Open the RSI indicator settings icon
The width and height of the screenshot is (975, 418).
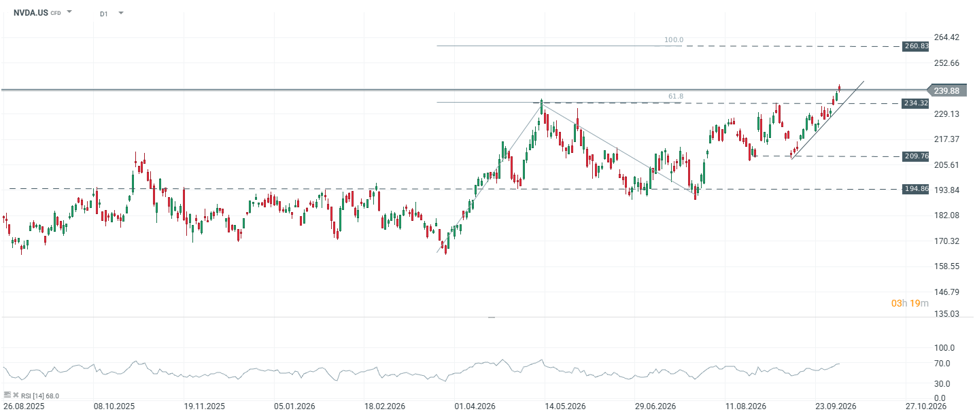(x=7, y=394)
